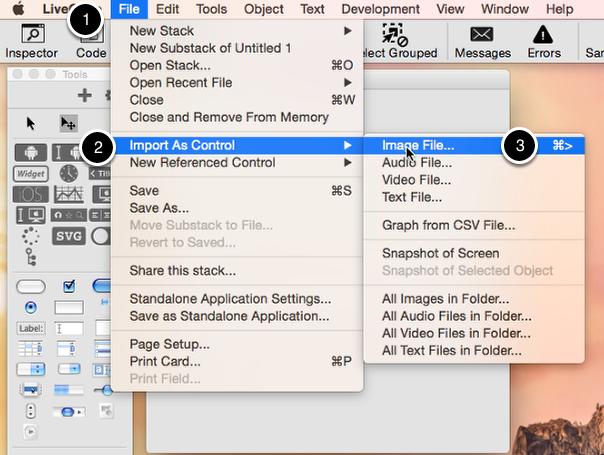Choose Snapshot of Screen
The width and height of the screenshot is (604, 455).
[x=474, y=253]
